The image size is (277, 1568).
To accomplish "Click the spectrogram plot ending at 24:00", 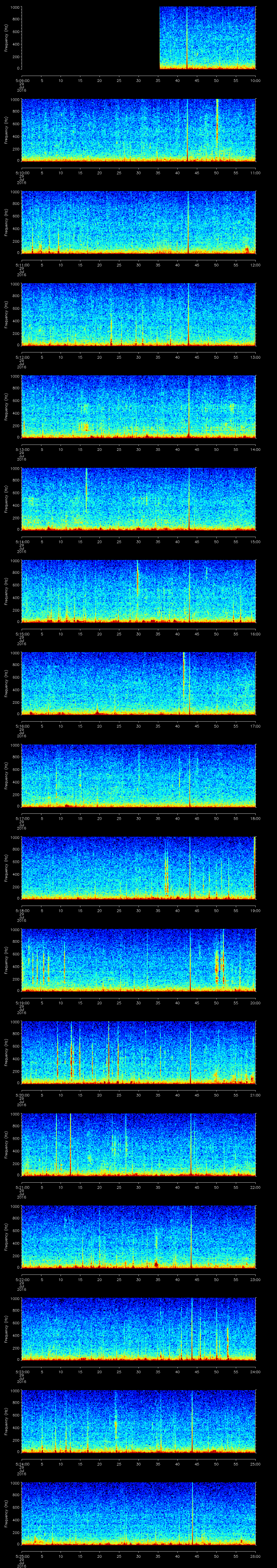I will 139,1329.
